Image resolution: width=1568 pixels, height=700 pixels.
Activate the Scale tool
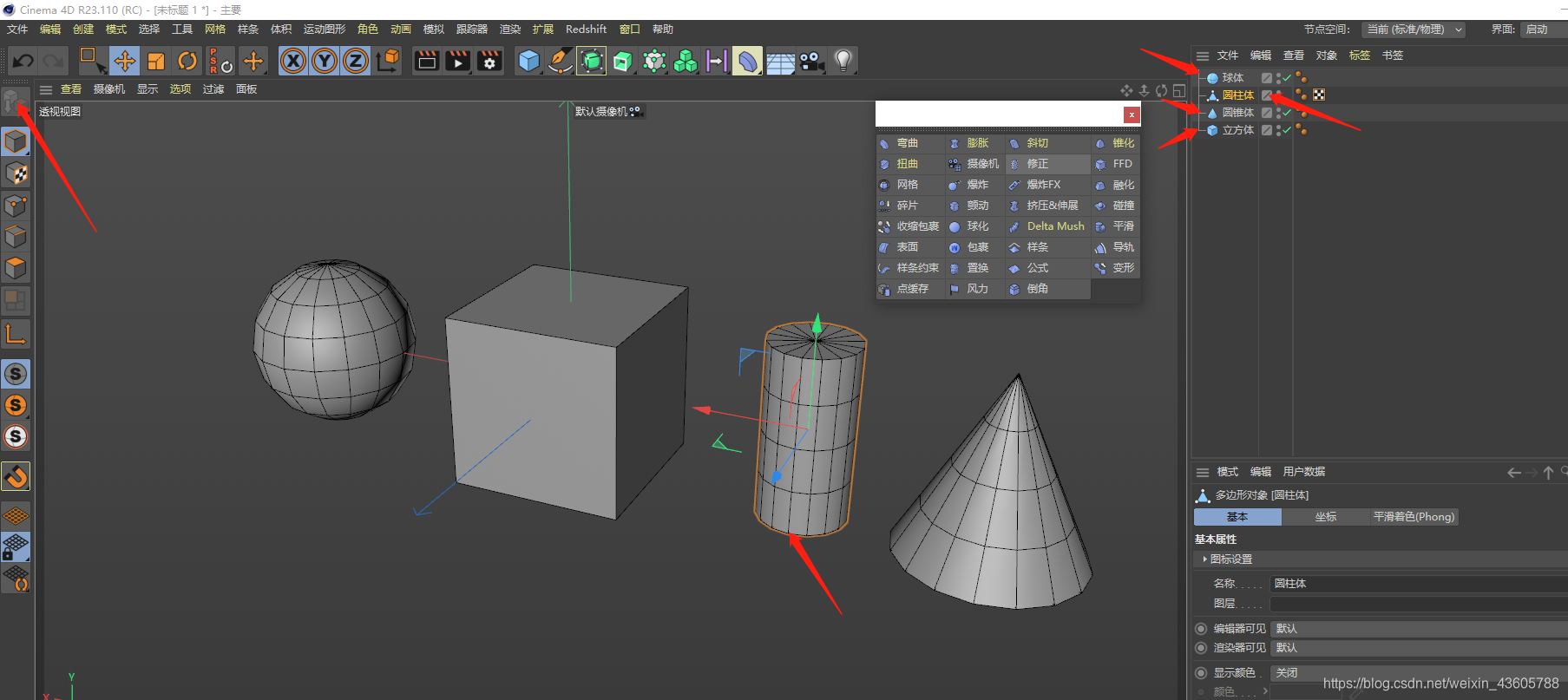156,61
